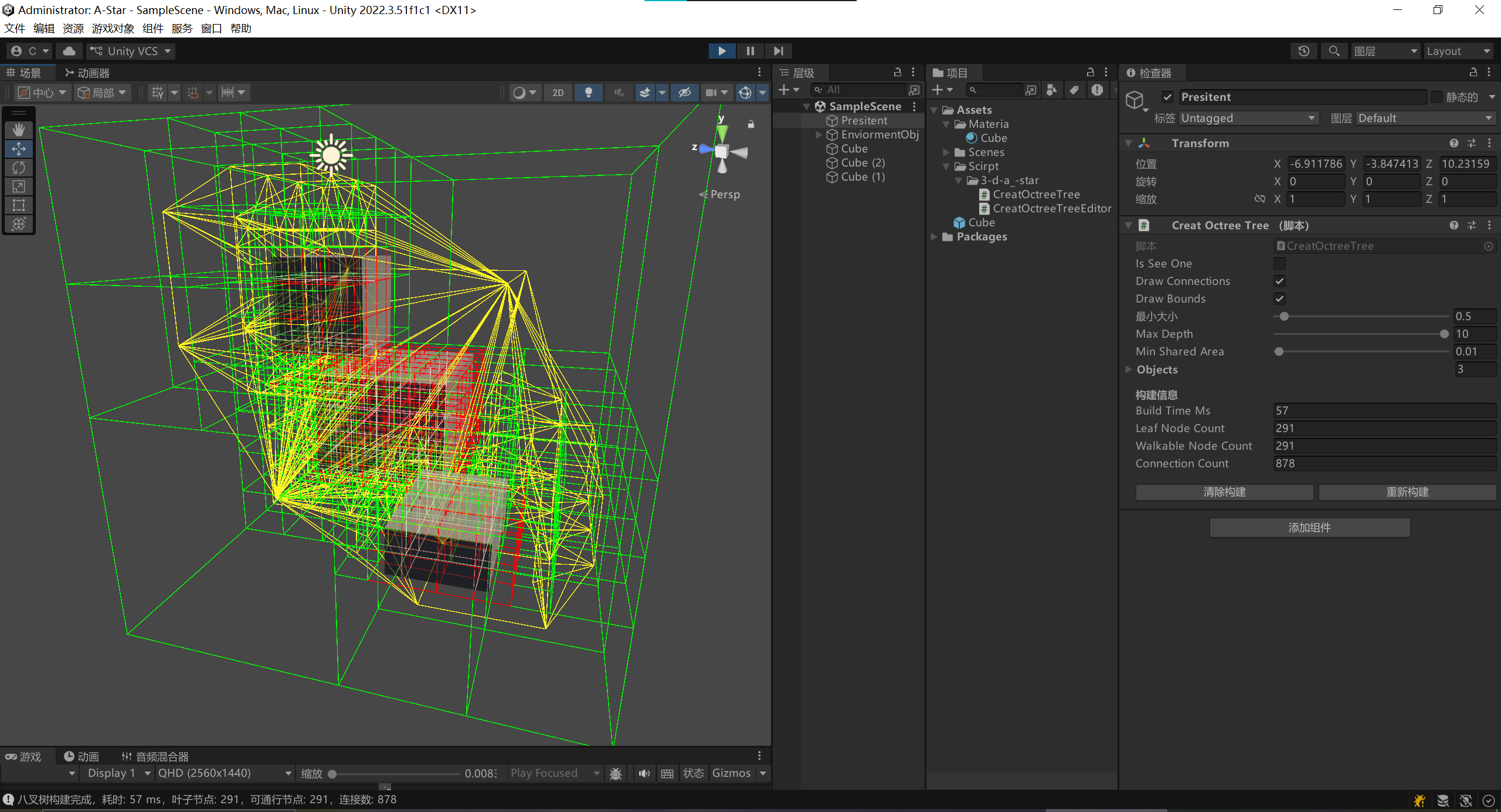Open the 游戏对象 menu
1501x812 pixels.
(x=113, y=28)
